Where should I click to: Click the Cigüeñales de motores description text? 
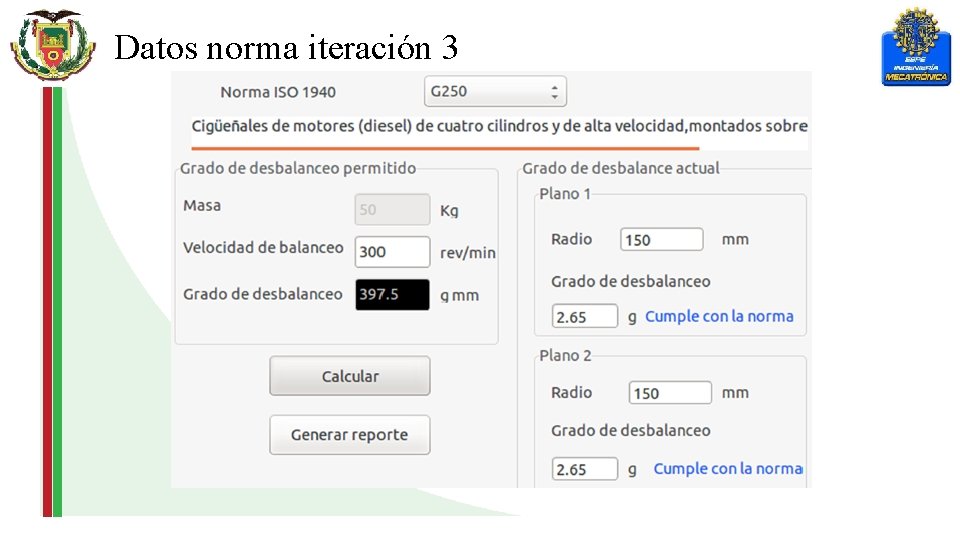(x=499, y=126)
